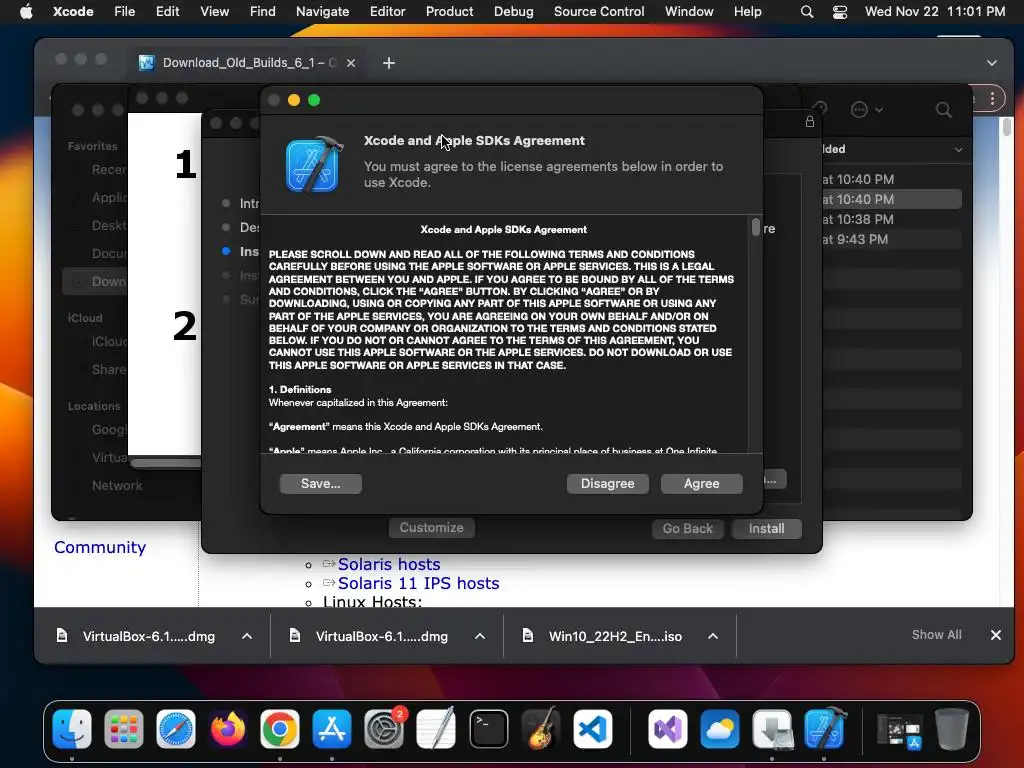This screenshot has height=768, width=1024.
Task: Close the downloads bar
Action: click(x=995, y=635)
